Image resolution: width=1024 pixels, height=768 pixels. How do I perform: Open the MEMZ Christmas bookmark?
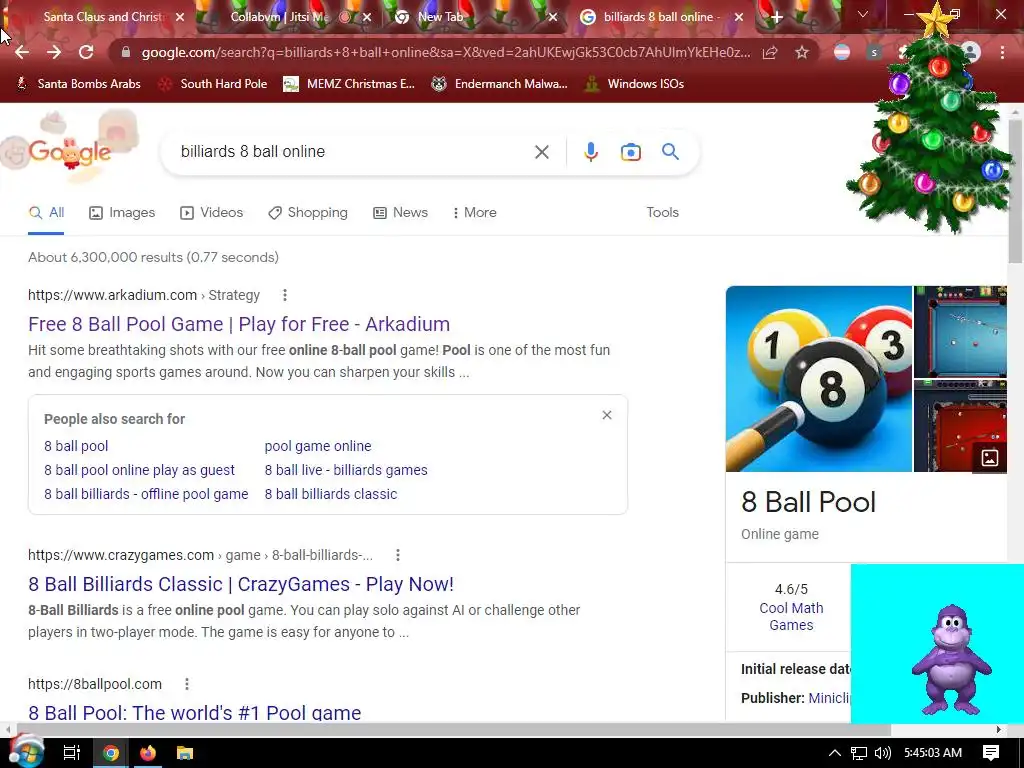tap(349, 84)
